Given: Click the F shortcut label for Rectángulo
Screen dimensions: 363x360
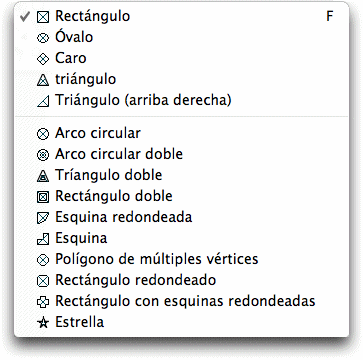Looking at the screenshot, I should 329,16.
